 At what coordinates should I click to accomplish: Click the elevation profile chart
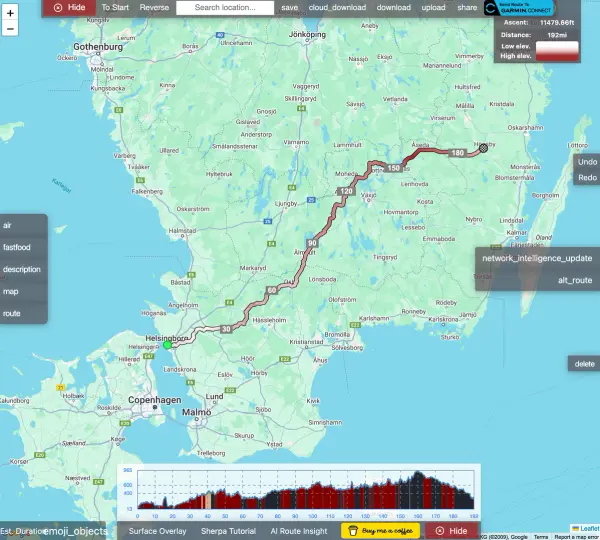click(305, 490)
